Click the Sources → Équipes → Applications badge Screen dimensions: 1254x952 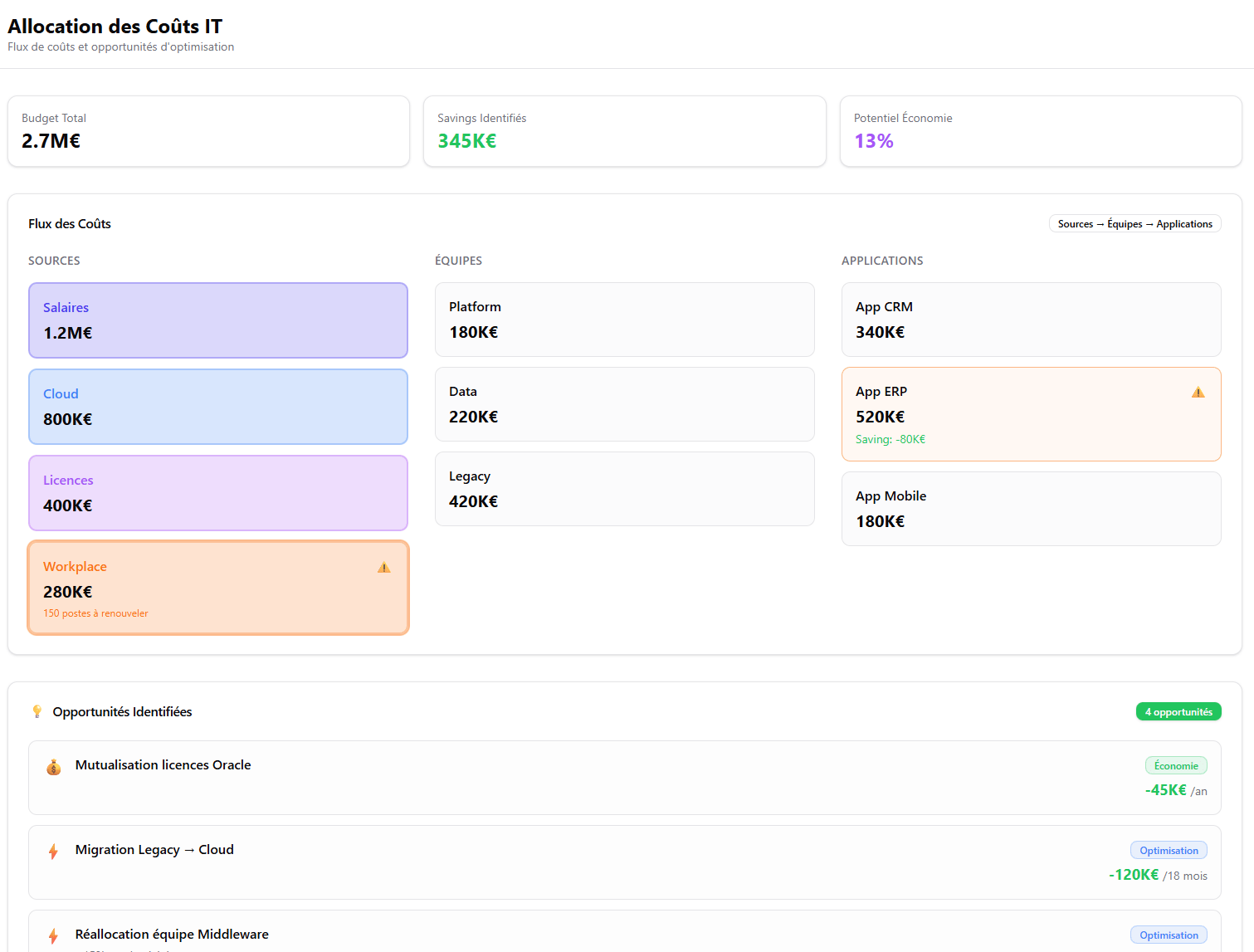(x=1134, y=224)
